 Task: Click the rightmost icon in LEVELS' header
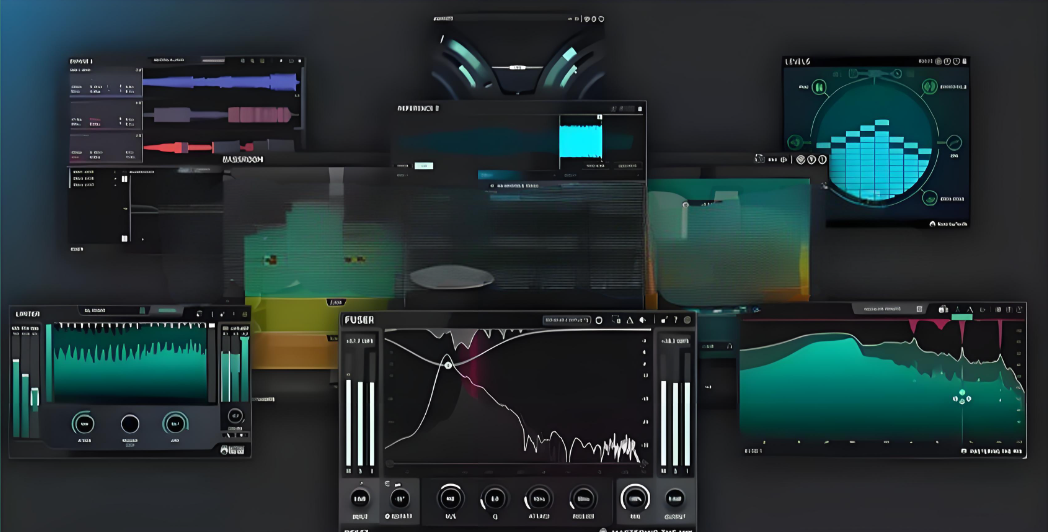tap(964, 61)
